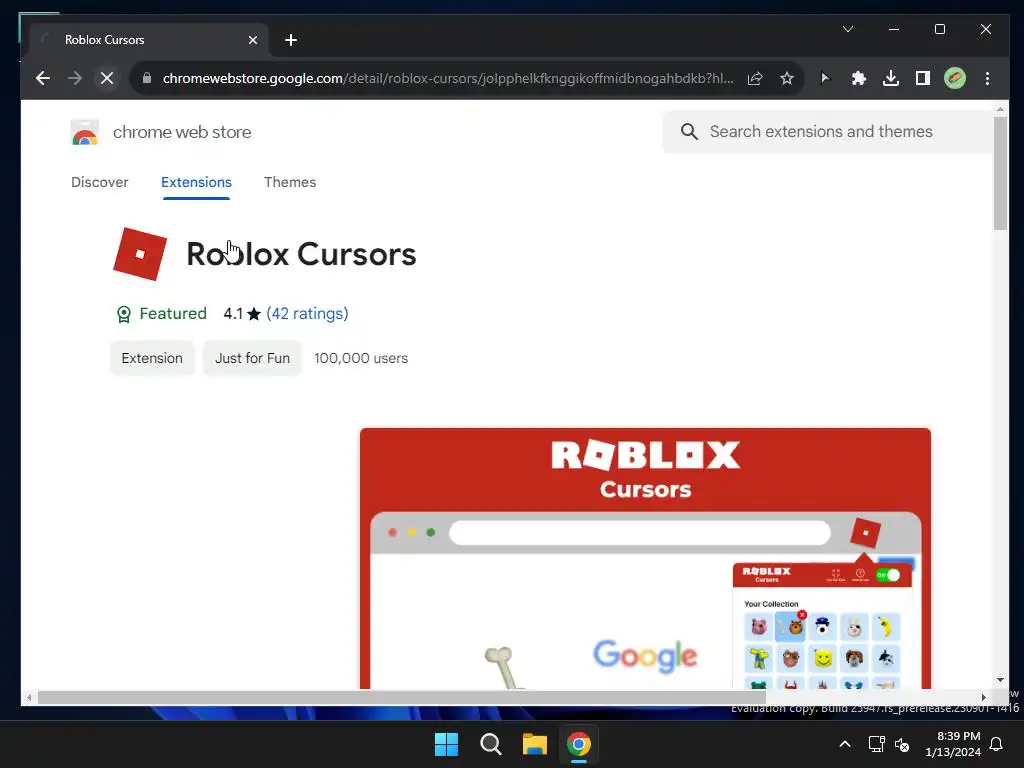Open the notifications bell
Viewport: 1024px width, 768px height.
pyautogui.click(x=997, y=744)
